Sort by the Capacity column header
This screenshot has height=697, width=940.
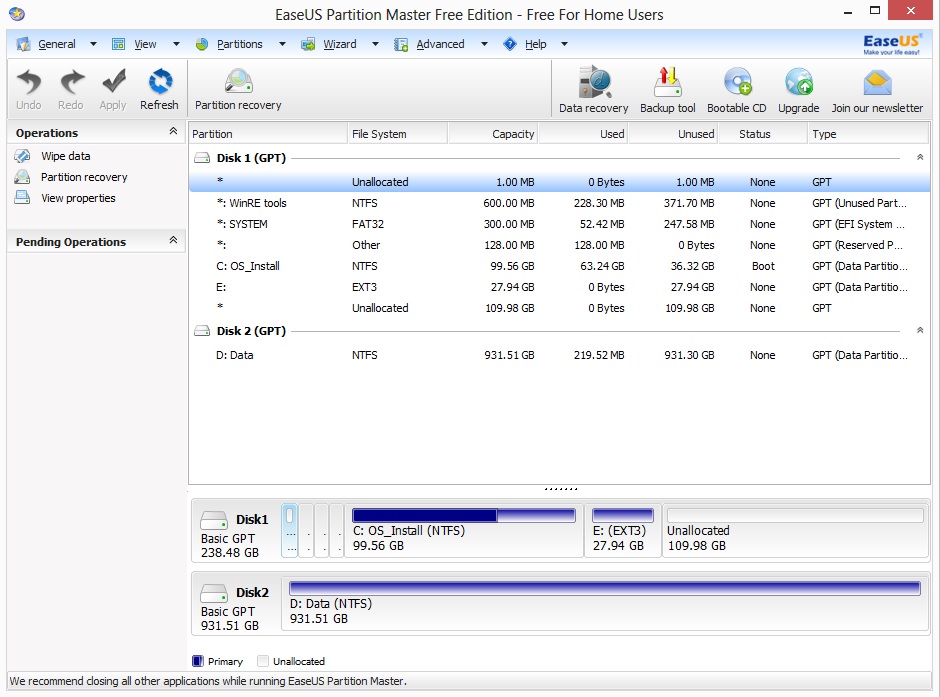tap(493, 134)
